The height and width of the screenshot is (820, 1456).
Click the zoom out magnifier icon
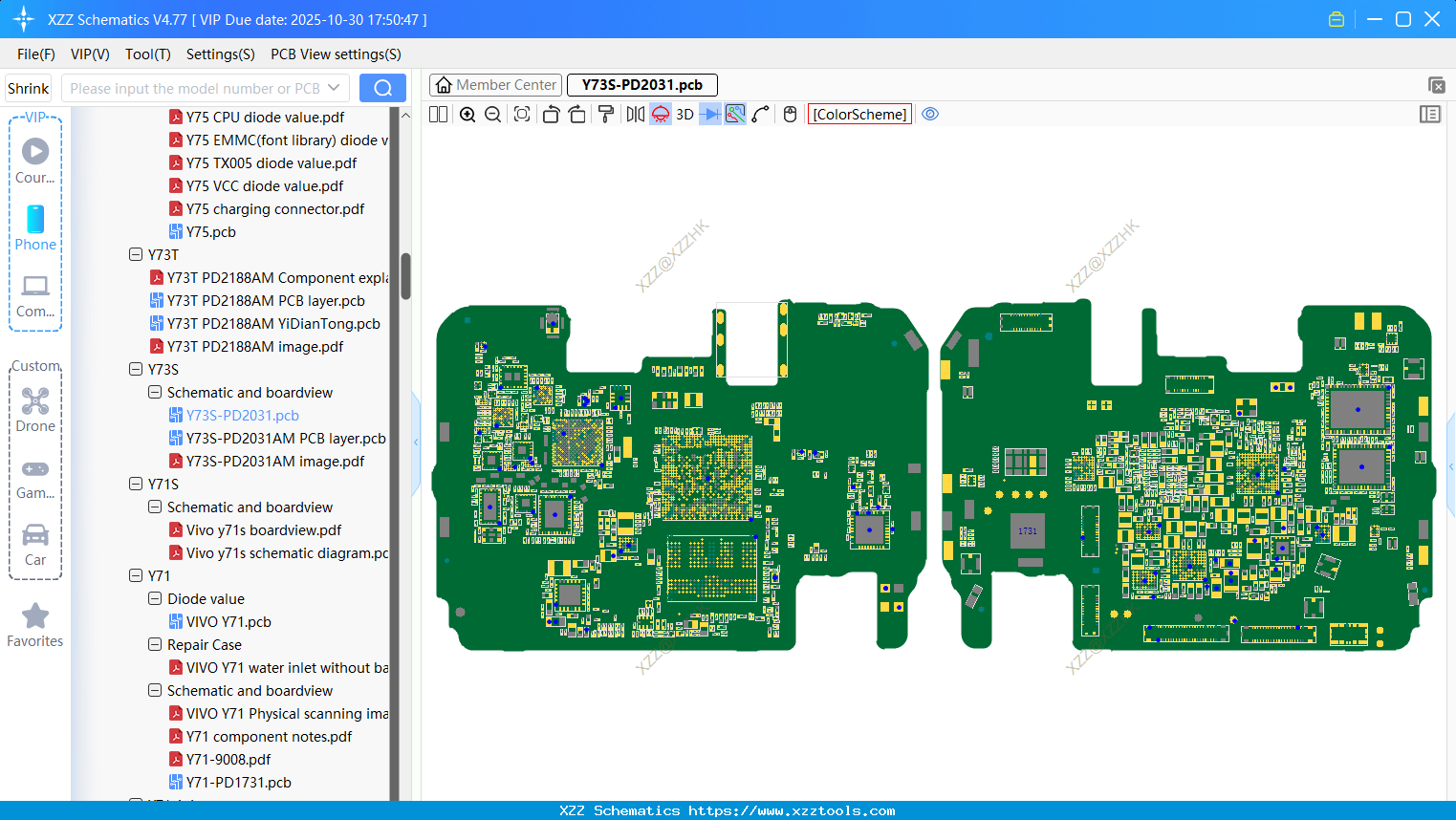click(493, 115)
